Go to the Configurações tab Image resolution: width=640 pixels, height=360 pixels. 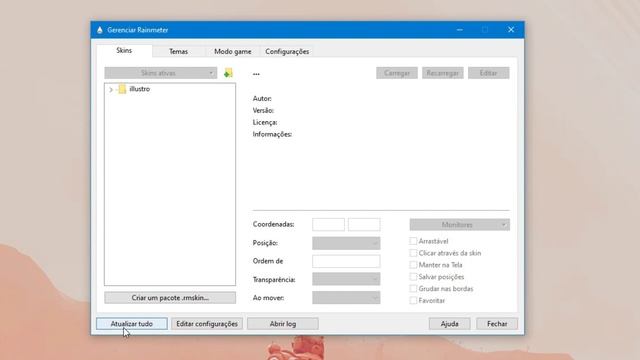[287, 51]
